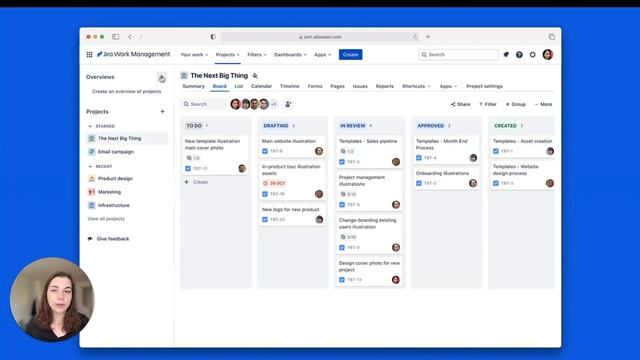Click assignee avatar on Main website illustration card

[x=319, y=151]
